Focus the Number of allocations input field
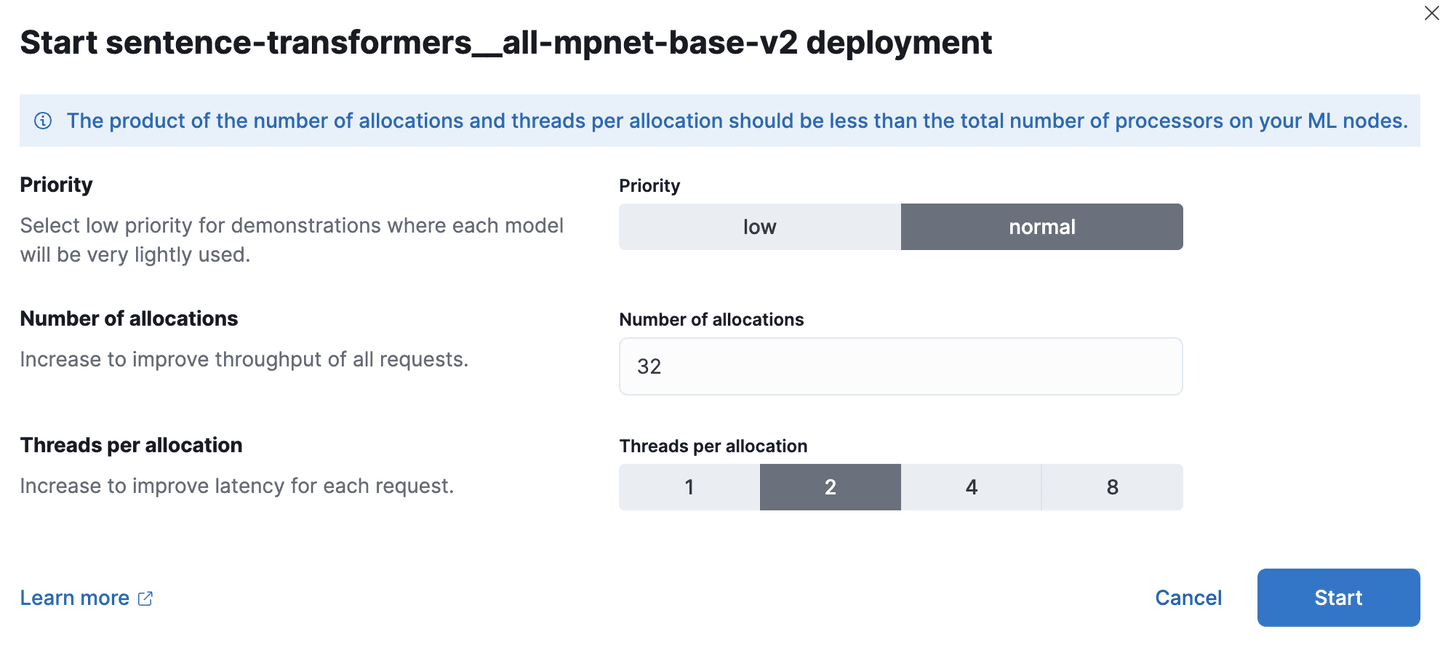Viewport: 1440px width, 647px height. [900, 366]
